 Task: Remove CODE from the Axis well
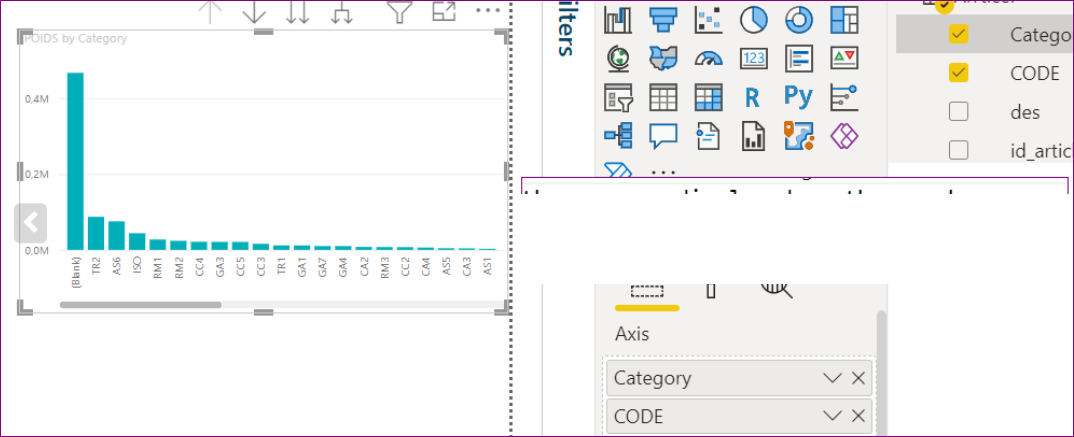click(858, 416)
